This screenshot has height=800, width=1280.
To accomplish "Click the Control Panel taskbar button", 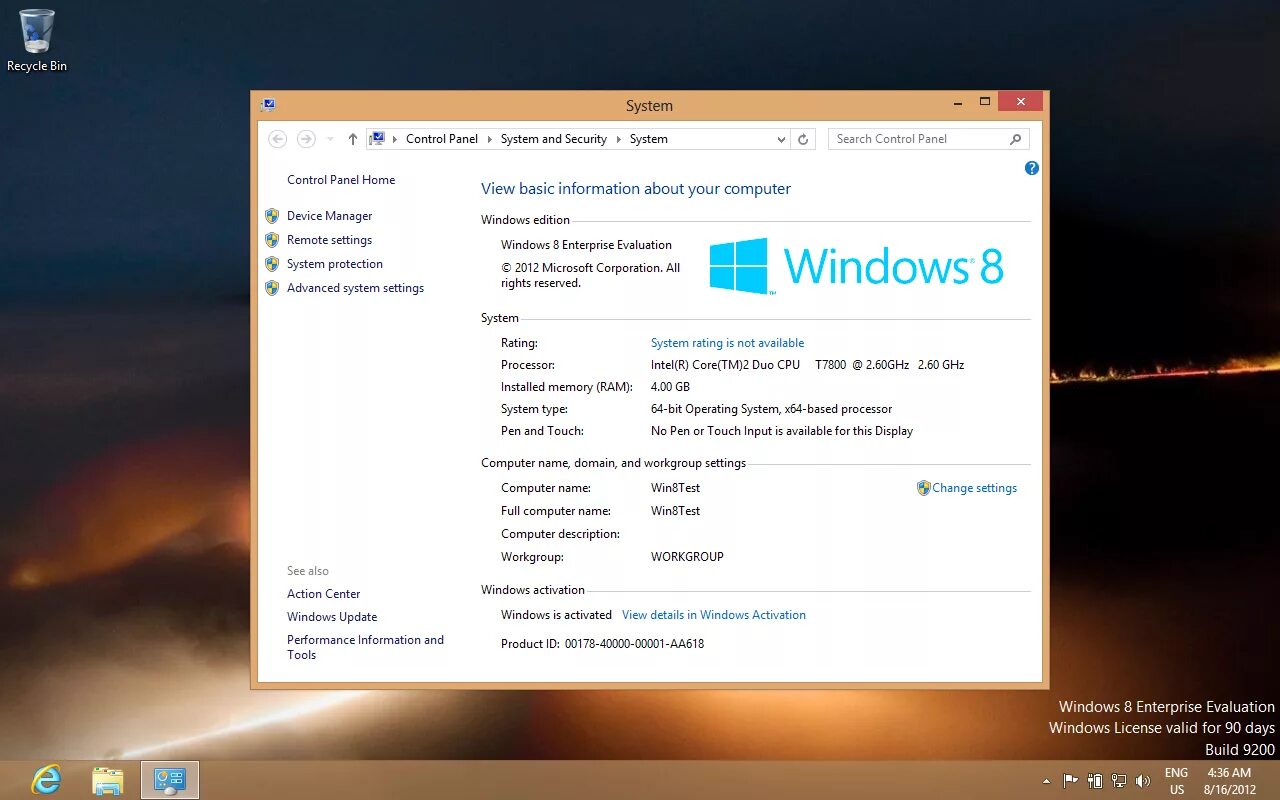I will 170,780.
